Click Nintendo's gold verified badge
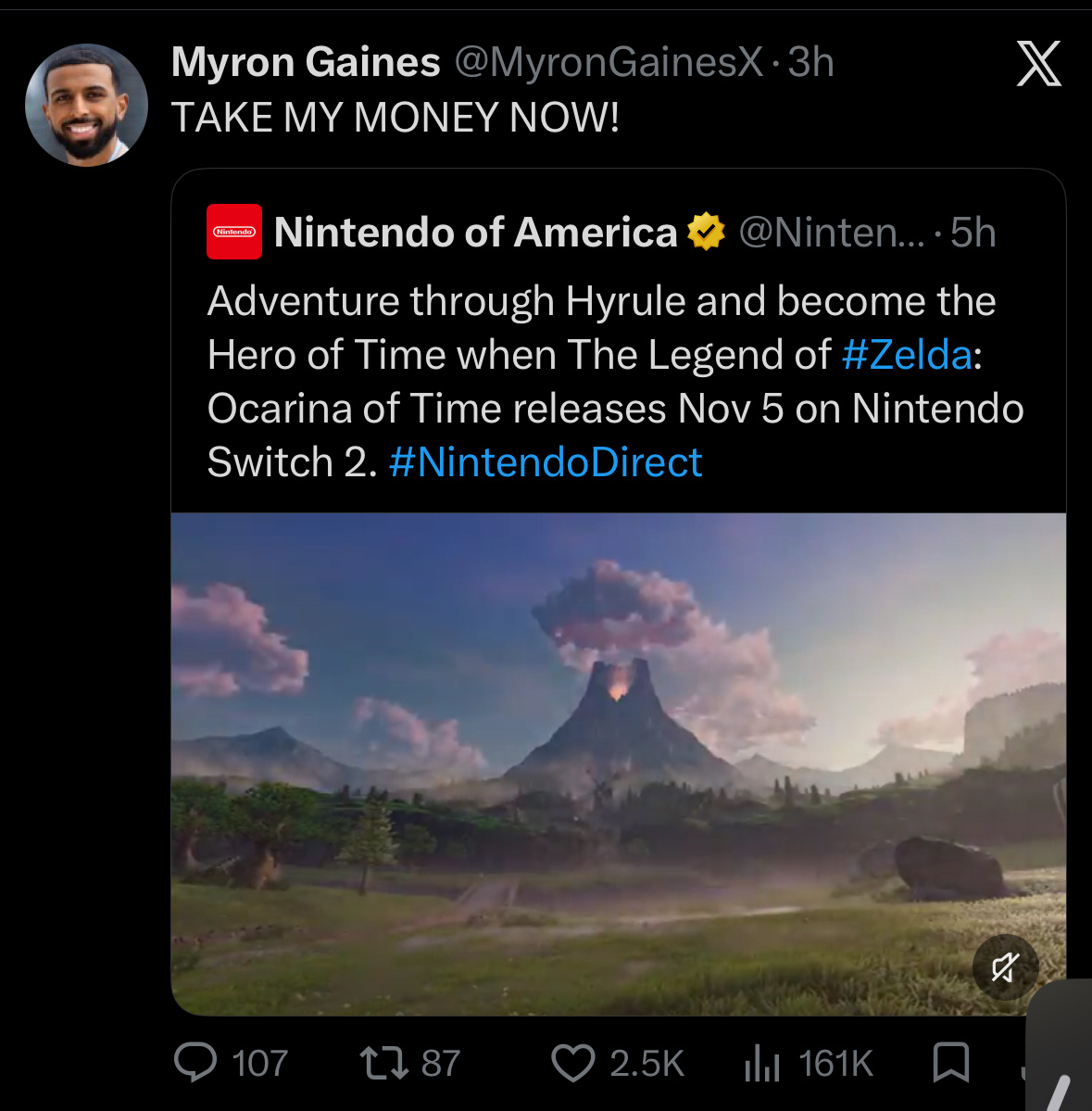1092x1111 pixels. [x=706, y=232]
